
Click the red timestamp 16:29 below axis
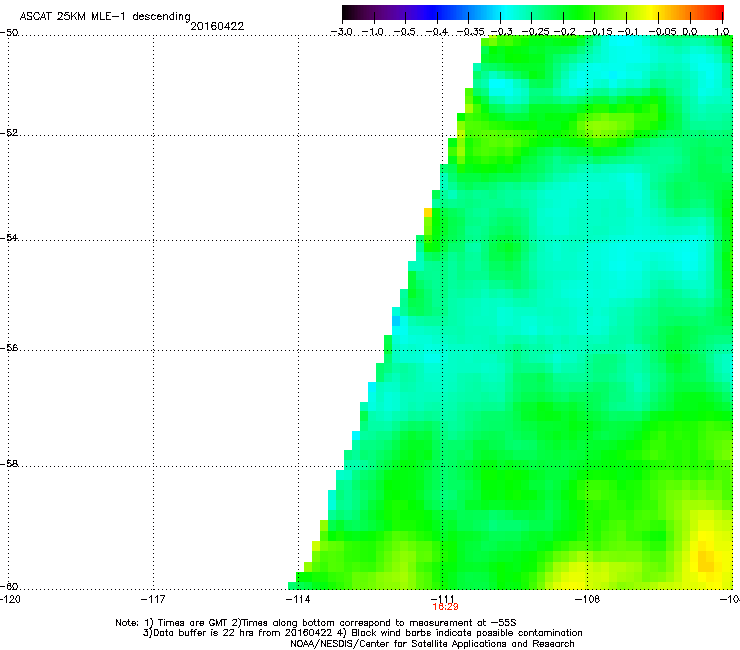[x=446, y=607]
